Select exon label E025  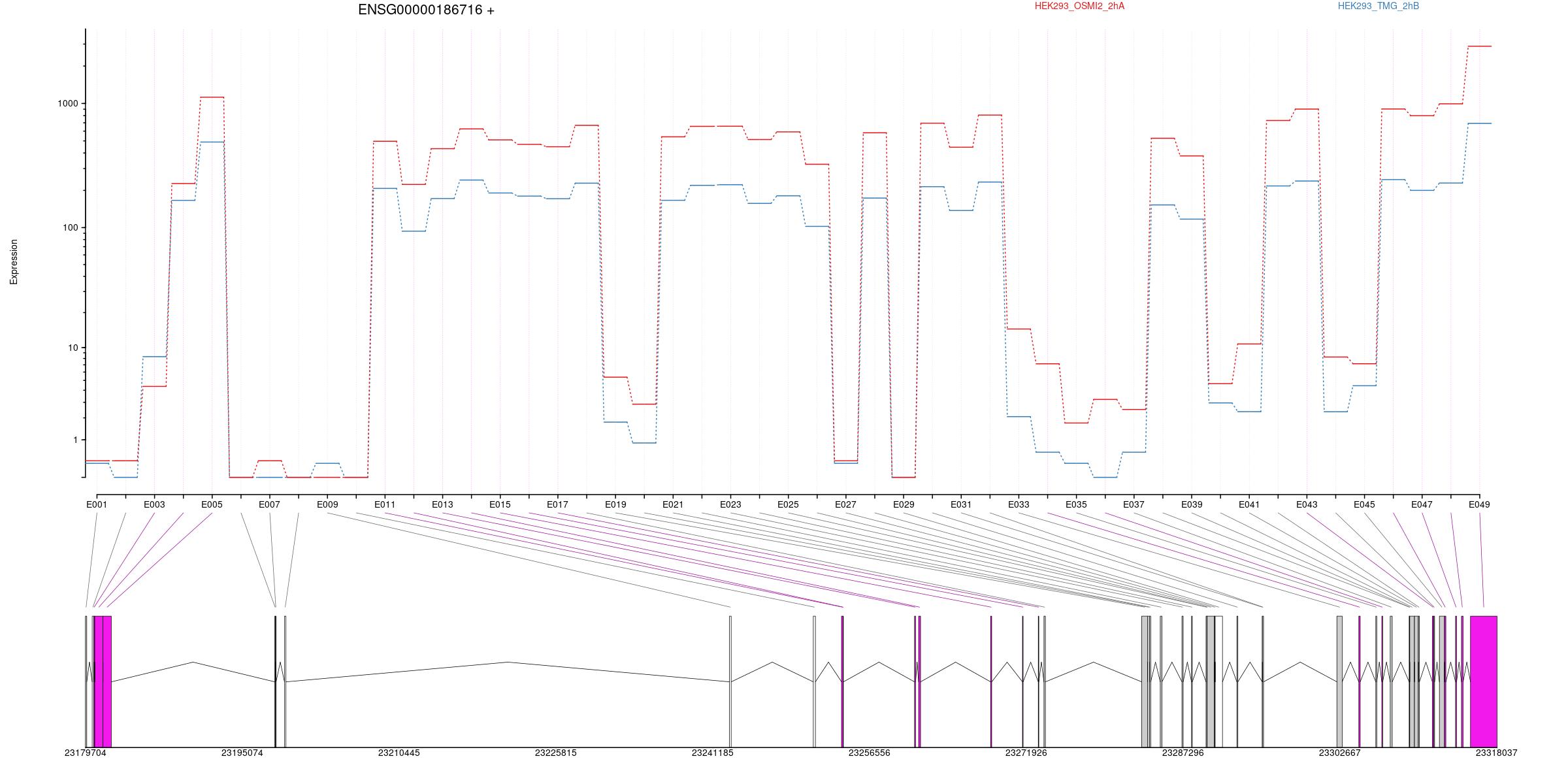tap(788, 504)
